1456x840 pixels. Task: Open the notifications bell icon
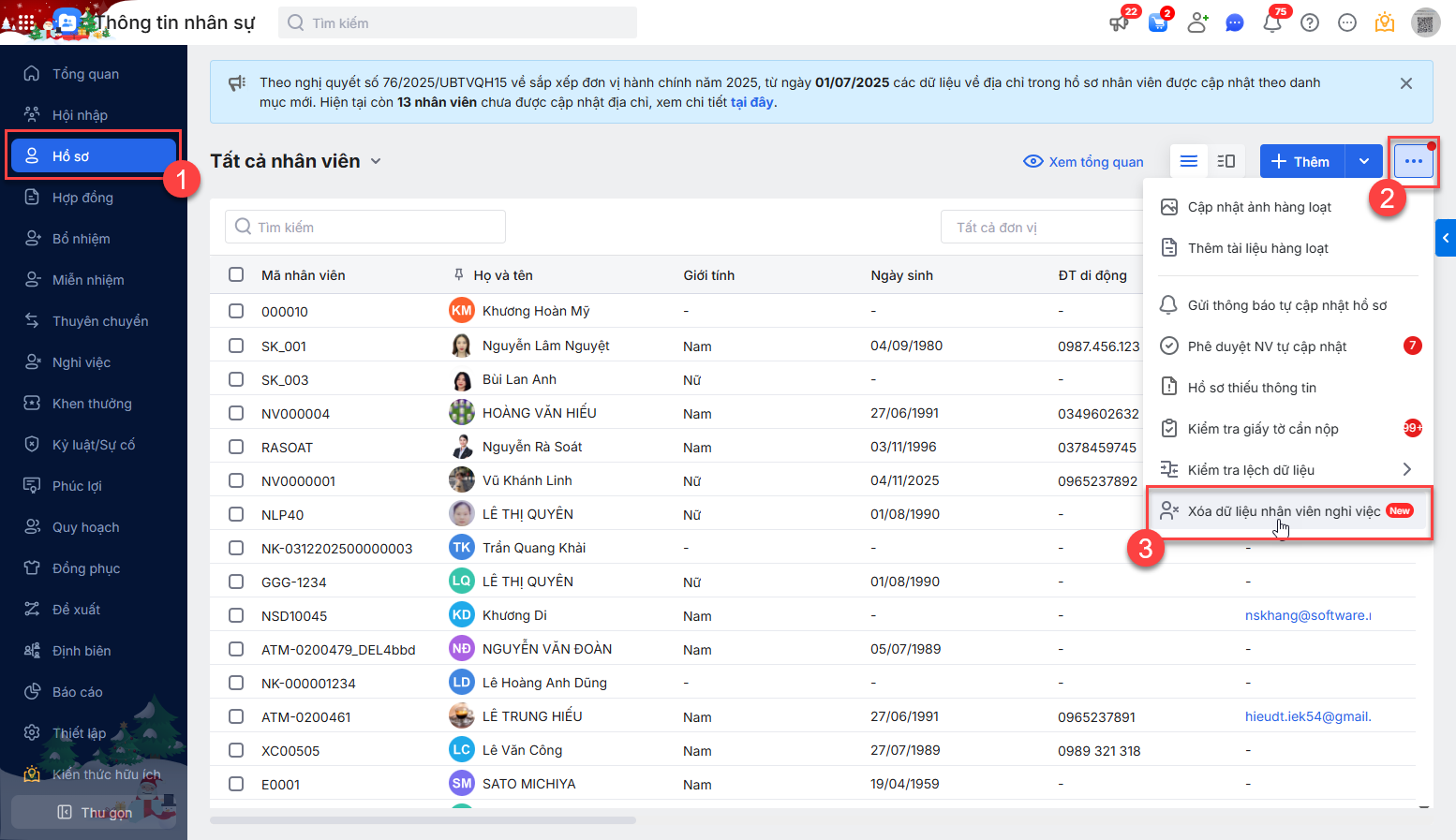tap(1271, 22)
